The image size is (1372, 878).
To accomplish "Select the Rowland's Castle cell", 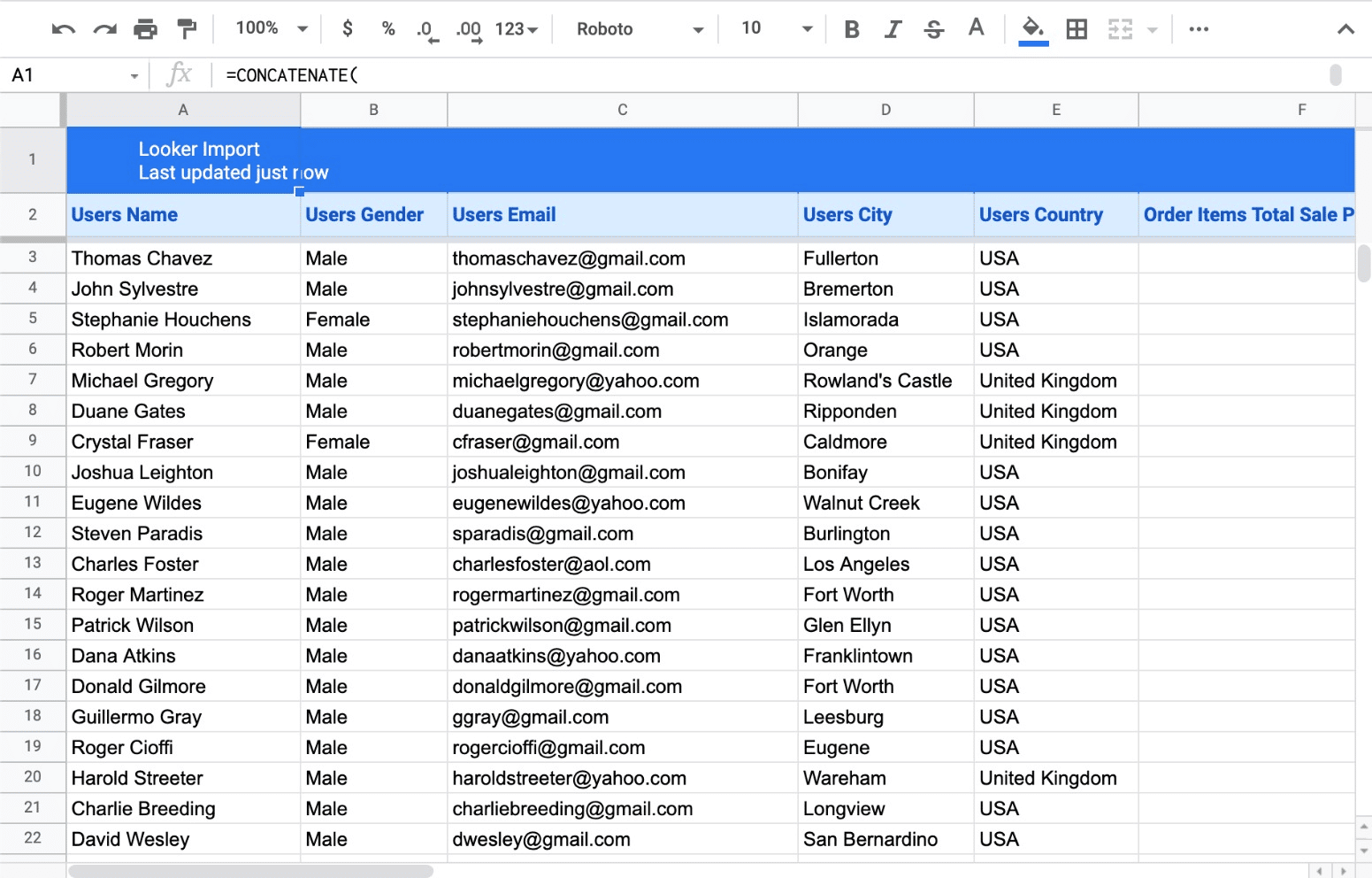I will click(885, 381).
